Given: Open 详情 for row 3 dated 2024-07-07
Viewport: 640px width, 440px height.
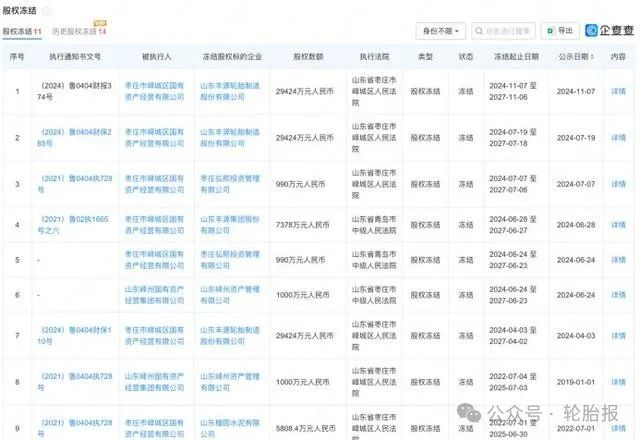Looking at the screenshot, I should [x=618, y=184].
